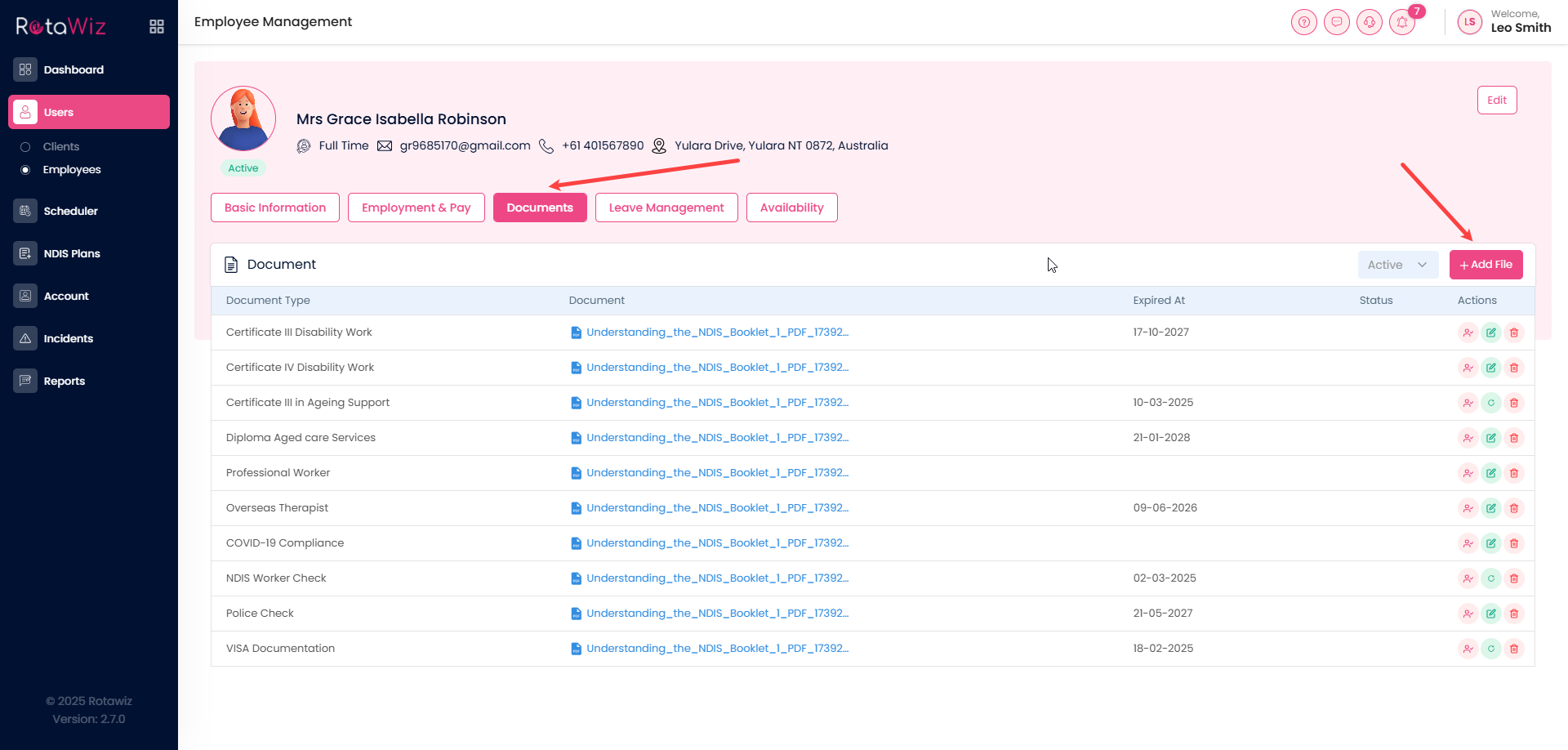The width and height of the screenshot is (1568, 750).
Task: Switch to the Employment & Pay tab
Action: (416, 208)
